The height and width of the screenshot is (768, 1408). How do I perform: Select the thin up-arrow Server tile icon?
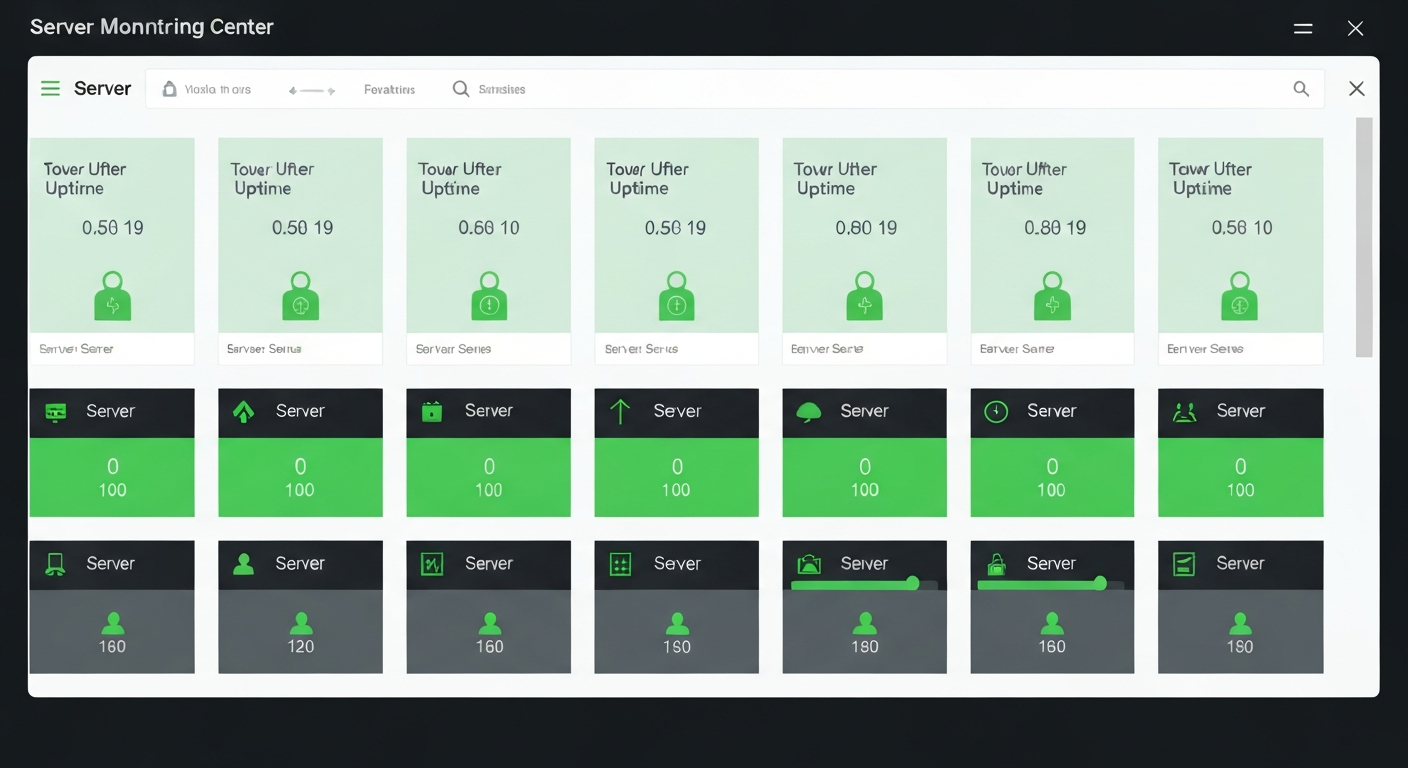pos(620,412)
